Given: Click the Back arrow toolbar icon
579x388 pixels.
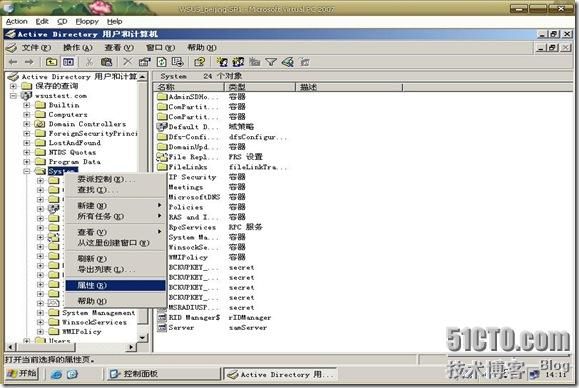Looking at the screenshot, I should pos(13,62).
